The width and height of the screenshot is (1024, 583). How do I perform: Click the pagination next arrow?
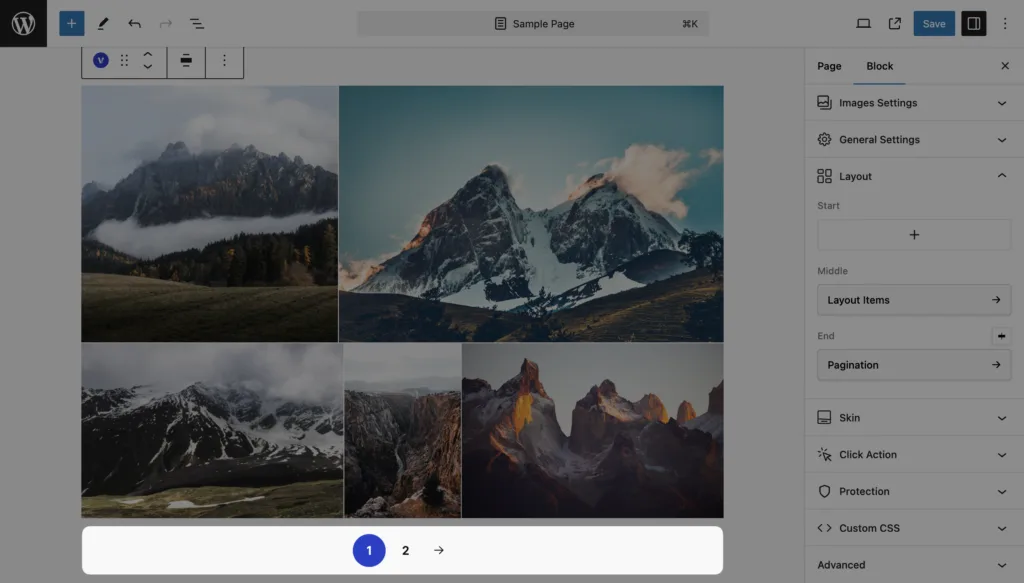coord(439,550)
